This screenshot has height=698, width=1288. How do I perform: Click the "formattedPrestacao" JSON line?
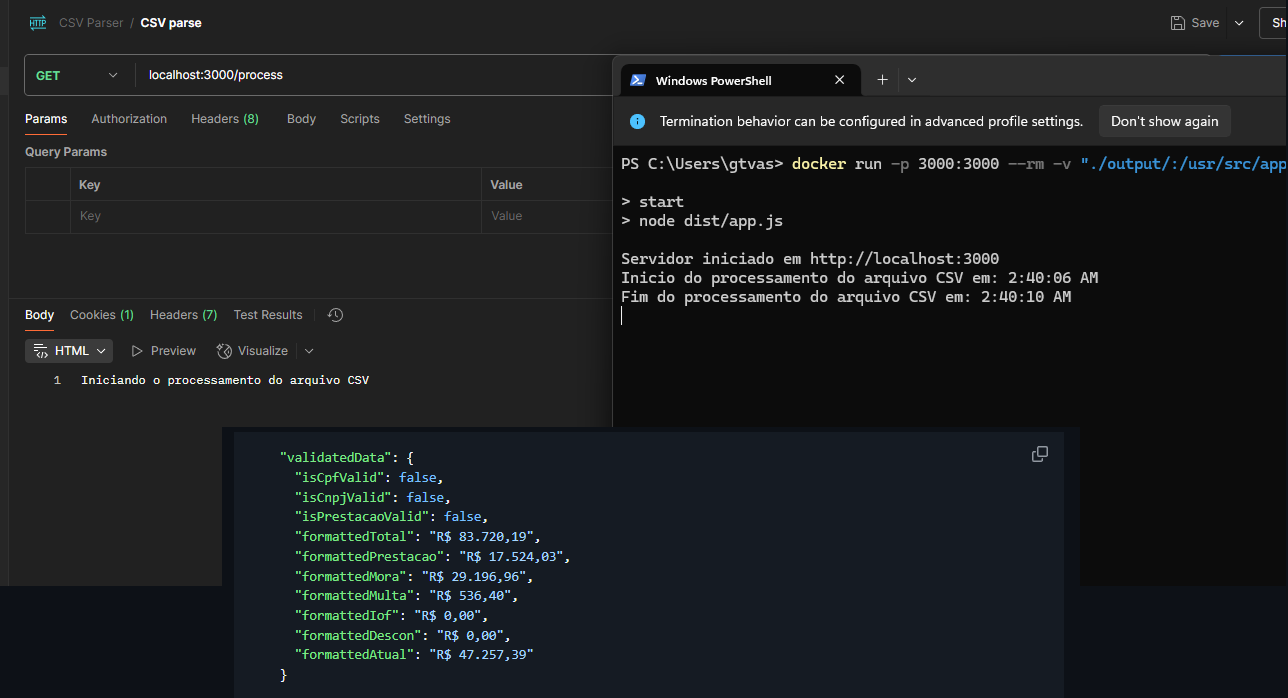coord(432,556)
